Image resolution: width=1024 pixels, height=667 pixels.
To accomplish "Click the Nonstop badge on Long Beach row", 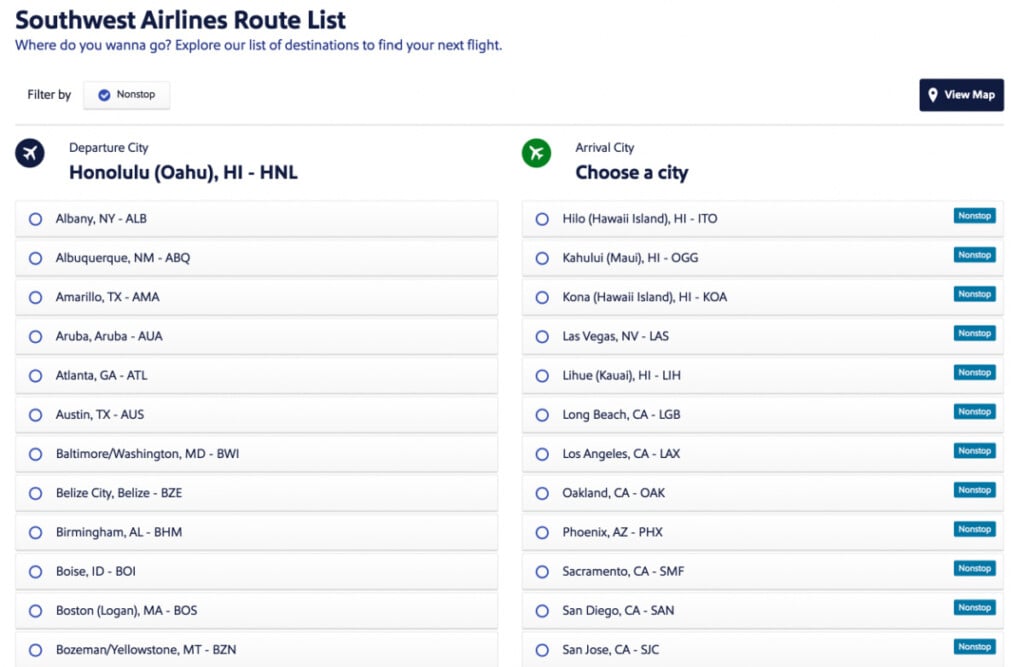I will pos(974,412).
